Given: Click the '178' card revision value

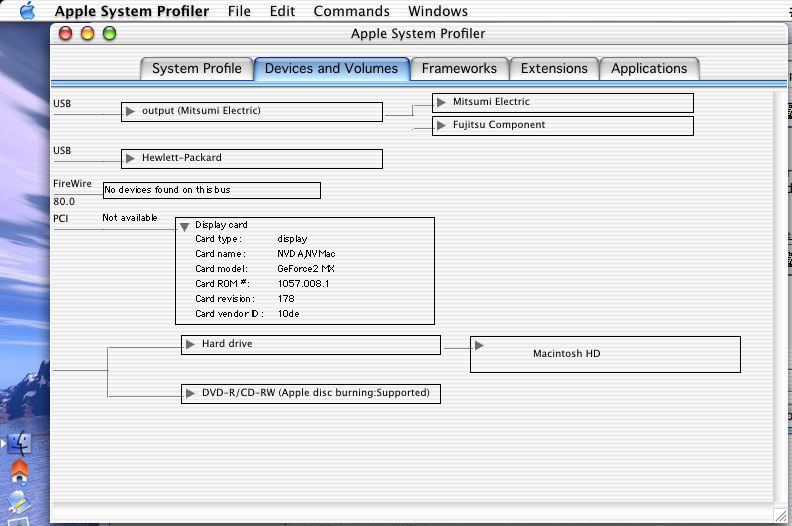Looking at the screenshot, I should click(x=286, y=299).
